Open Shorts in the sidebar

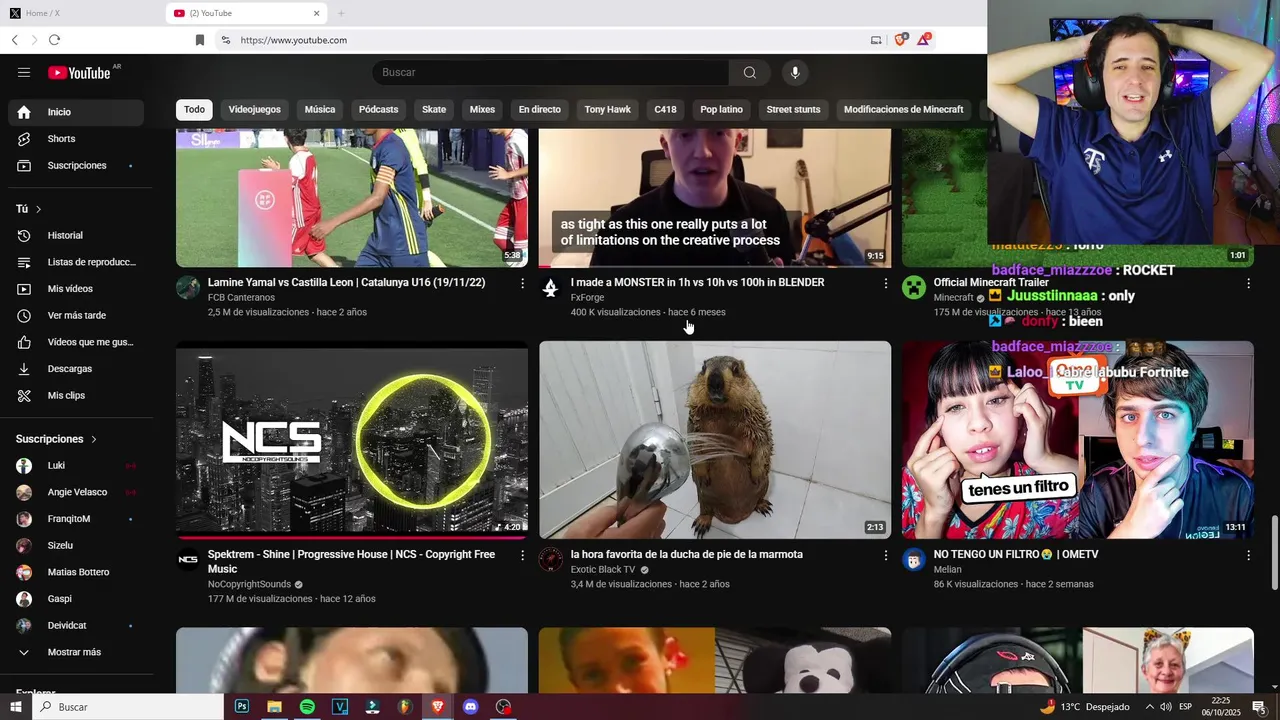tap(76, 139)
